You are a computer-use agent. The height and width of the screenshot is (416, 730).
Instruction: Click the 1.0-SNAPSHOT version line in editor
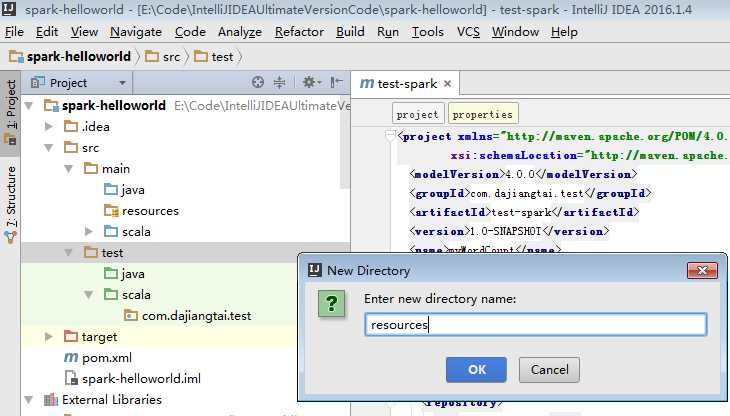509,231
